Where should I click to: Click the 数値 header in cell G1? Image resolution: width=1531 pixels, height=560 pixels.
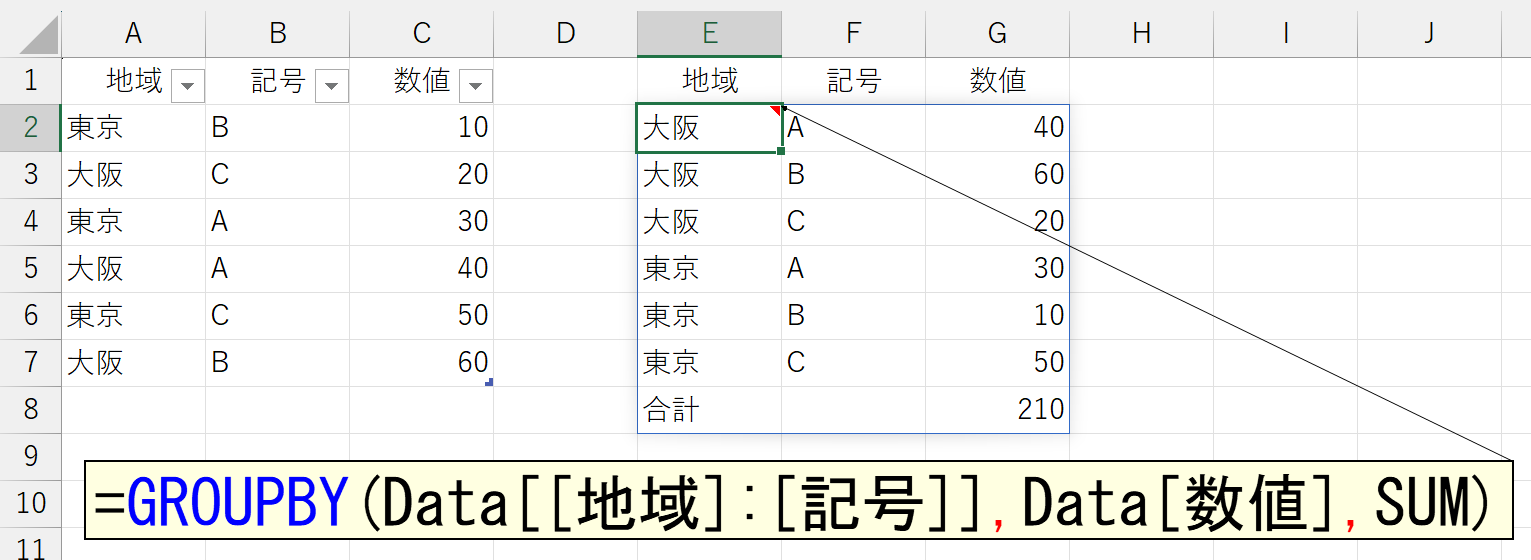point(998,81)
